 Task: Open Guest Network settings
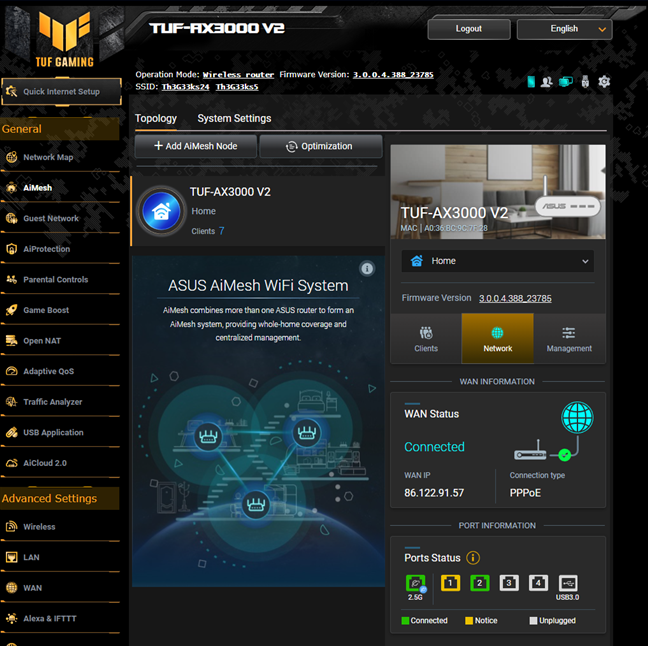51,218
